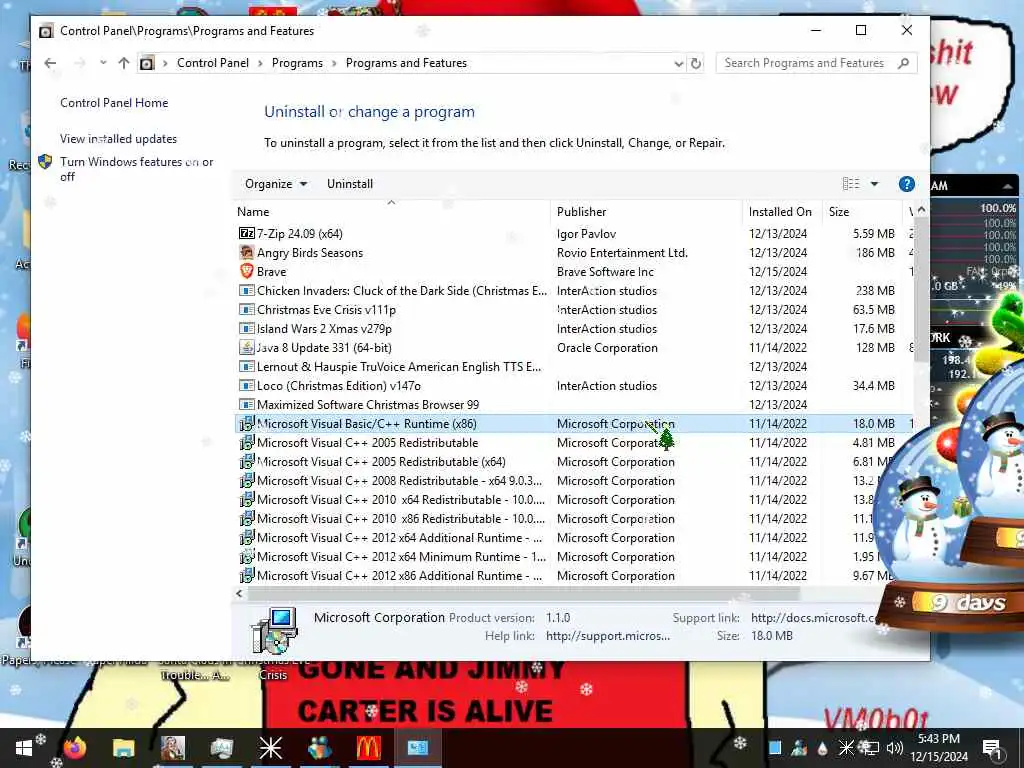Click the Control Panel taskbar button
The width and height of the screenshot is (1024, 768).
[417, 748]
